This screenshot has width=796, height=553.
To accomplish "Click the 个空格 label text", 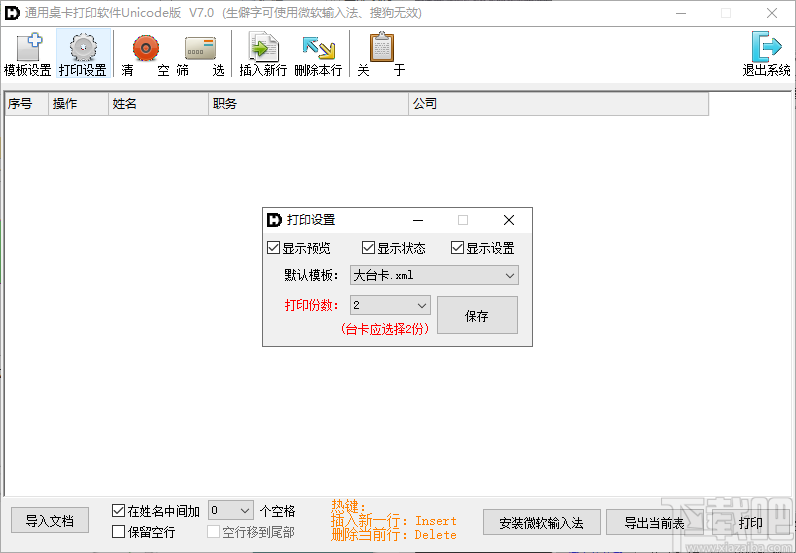I will tap(277, 511).
